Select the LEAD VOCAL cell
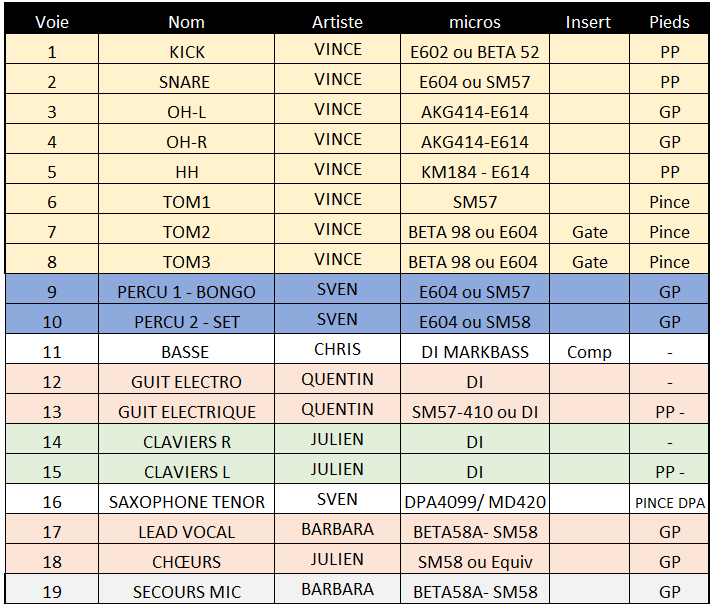The height and width of the screenshot is (608, 714). tap(186, 532)
